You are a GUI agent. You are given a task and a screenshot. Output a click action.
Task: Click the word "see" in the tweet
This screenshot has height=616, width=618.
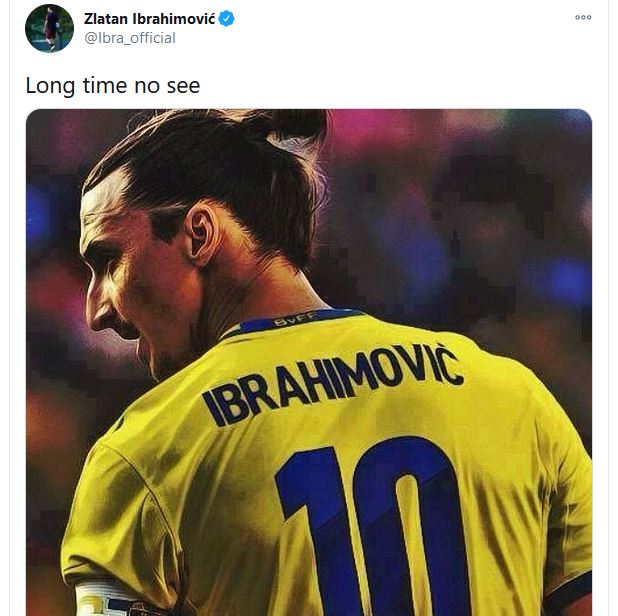point(183,86)
